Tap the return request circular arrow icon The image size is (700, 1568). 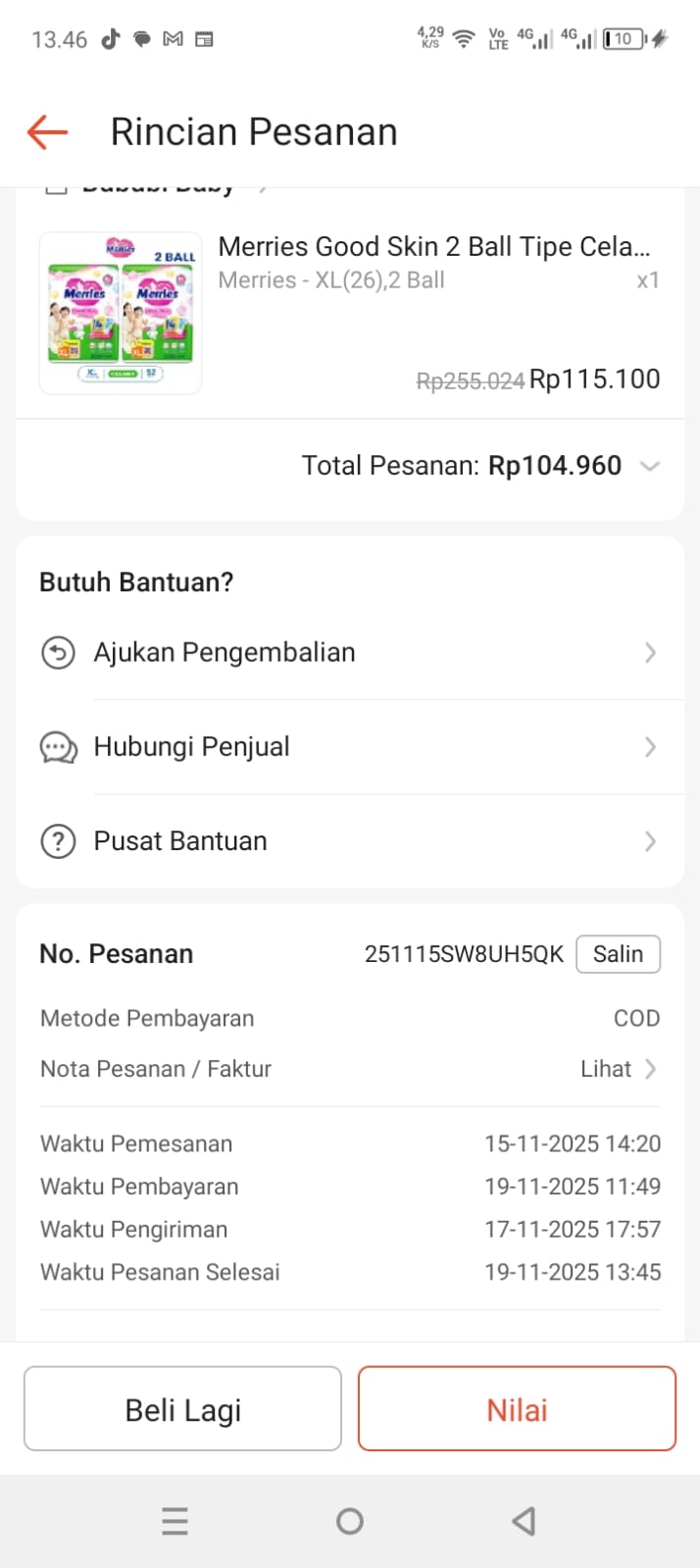(x=58, y=652)
